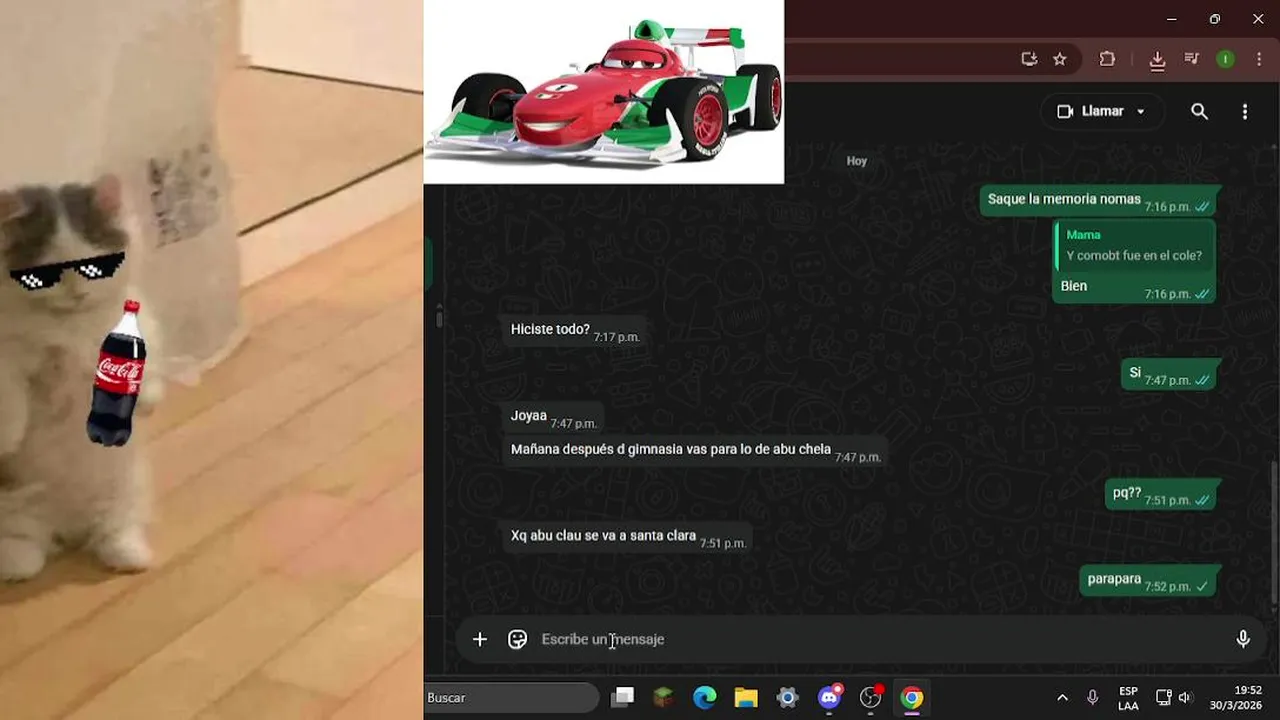The image size is (1280, 720).
Task: Switch to Chrome in the taskbar
Action: (x=912, y=697)
